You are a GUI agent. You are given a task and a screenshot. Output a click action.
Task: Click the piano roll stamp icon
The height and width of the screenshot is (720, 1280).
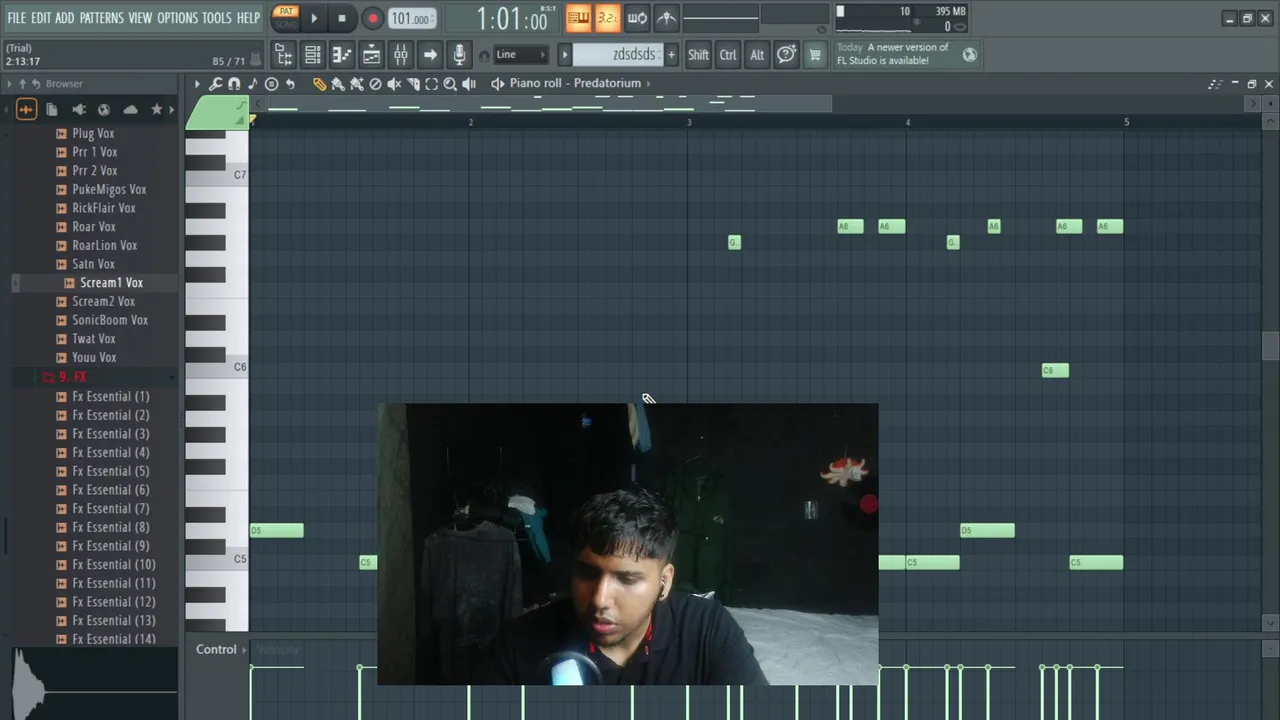(271, 84)
